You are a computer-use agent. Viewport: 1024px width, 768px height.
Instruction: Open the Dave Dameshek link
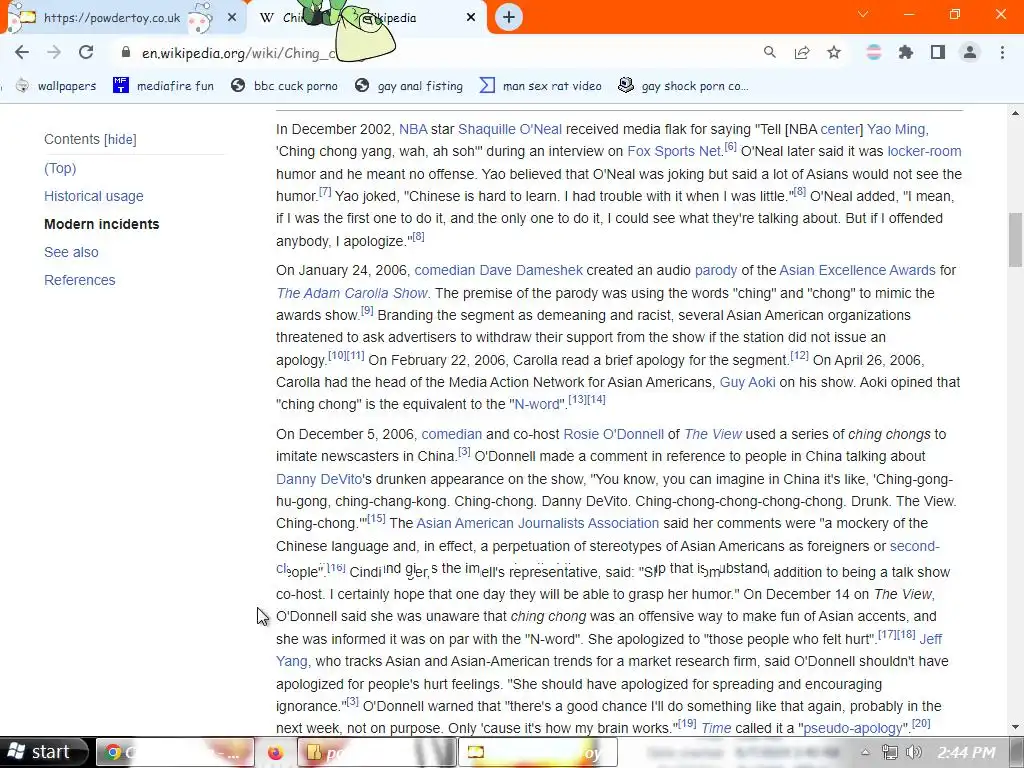pyautogui.click(x=531, y=270)
